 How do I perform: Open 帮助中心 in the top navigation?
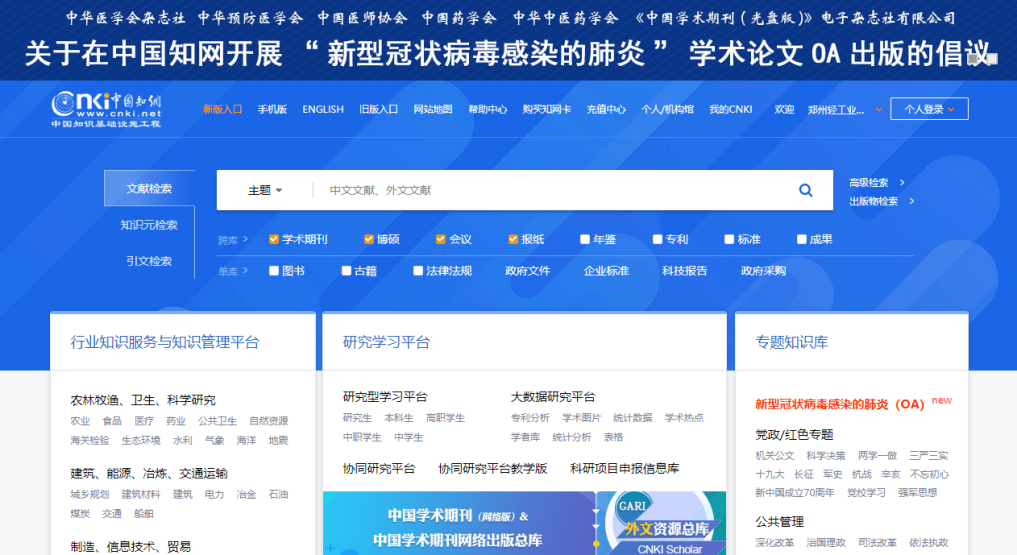point(487,109)
